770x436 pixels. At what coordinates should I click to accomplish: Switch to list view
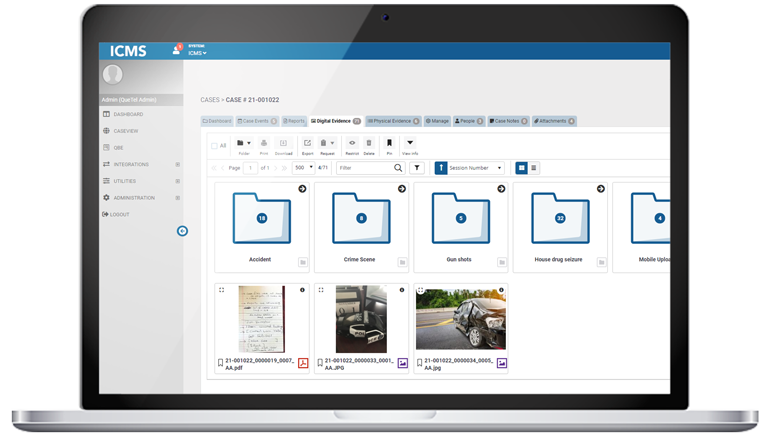coord(534,168)
